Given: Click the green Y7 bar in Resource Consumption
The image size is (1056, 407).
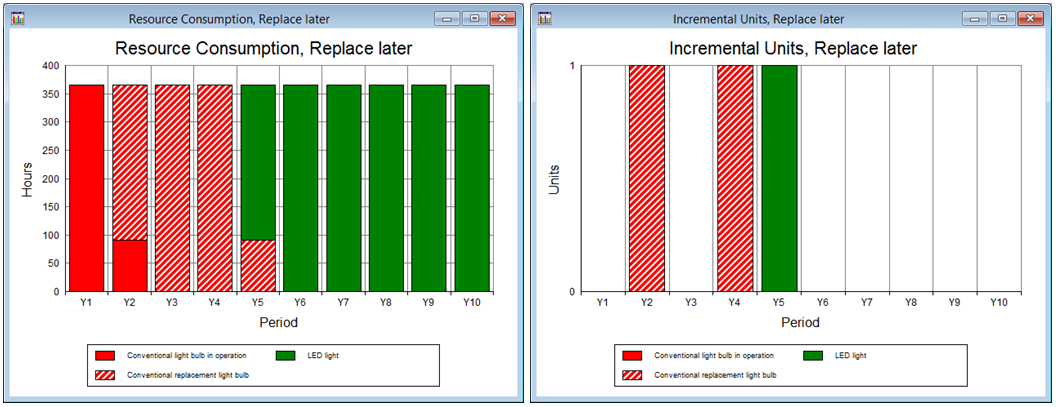Looking at the screenshot, I should (x=343, y=189).
